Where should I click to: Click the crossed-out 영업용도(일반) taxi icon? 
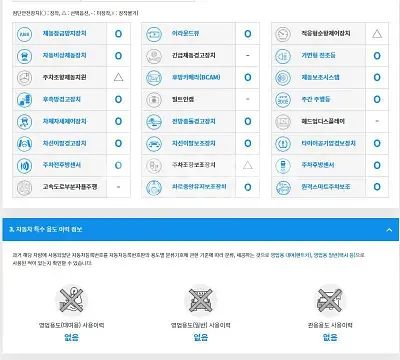click(x=201, y=300)
